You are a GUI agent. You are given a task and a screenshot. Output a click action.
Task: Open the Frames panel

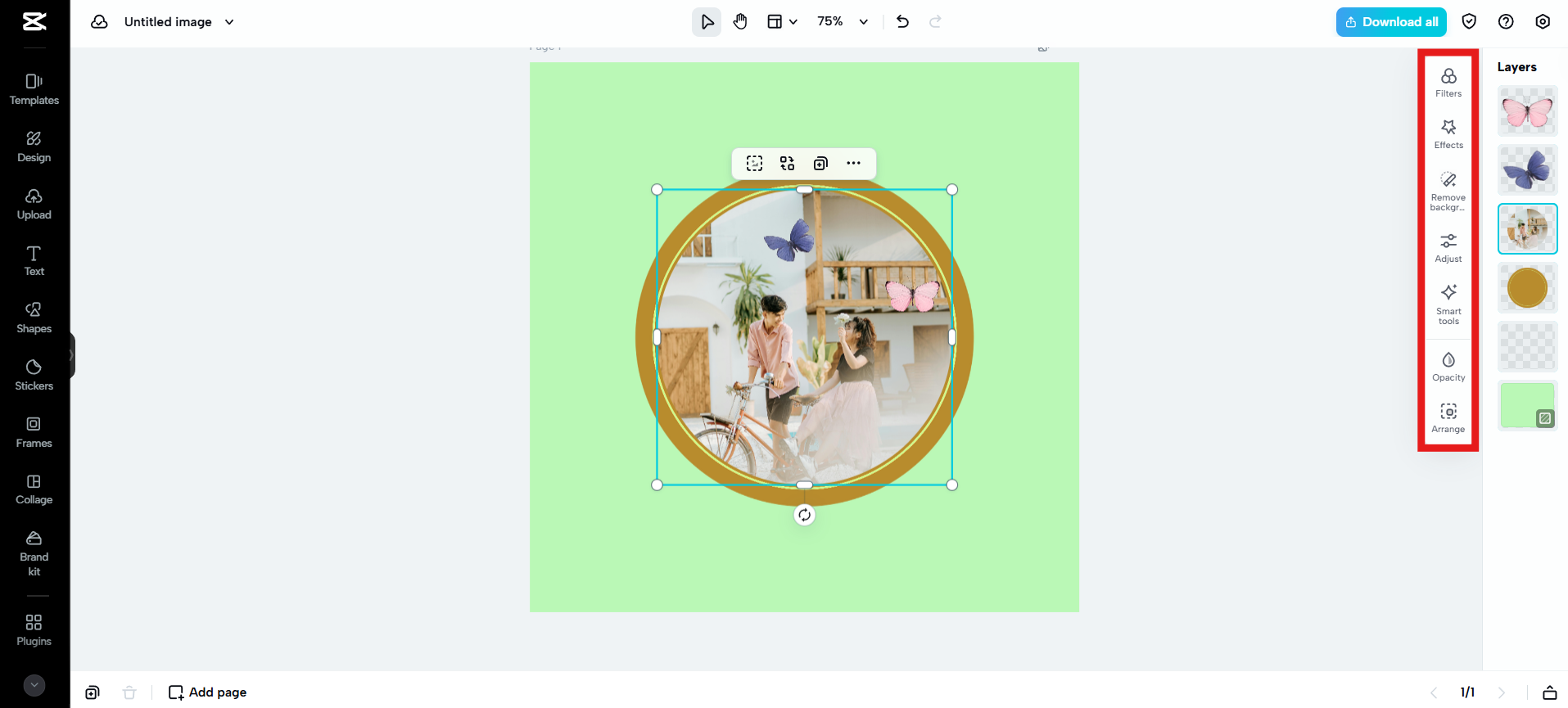pos(34,432)
